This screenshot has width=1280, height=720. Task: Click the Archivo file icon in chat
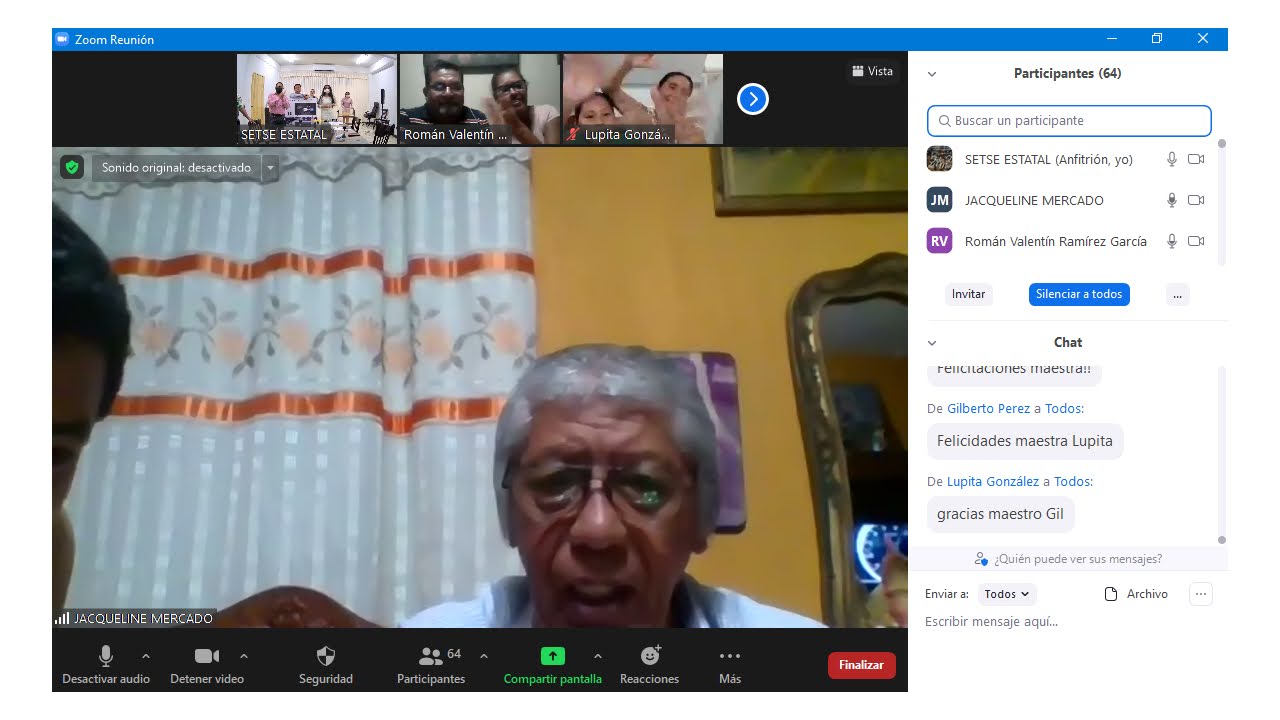pos(1110,594)
